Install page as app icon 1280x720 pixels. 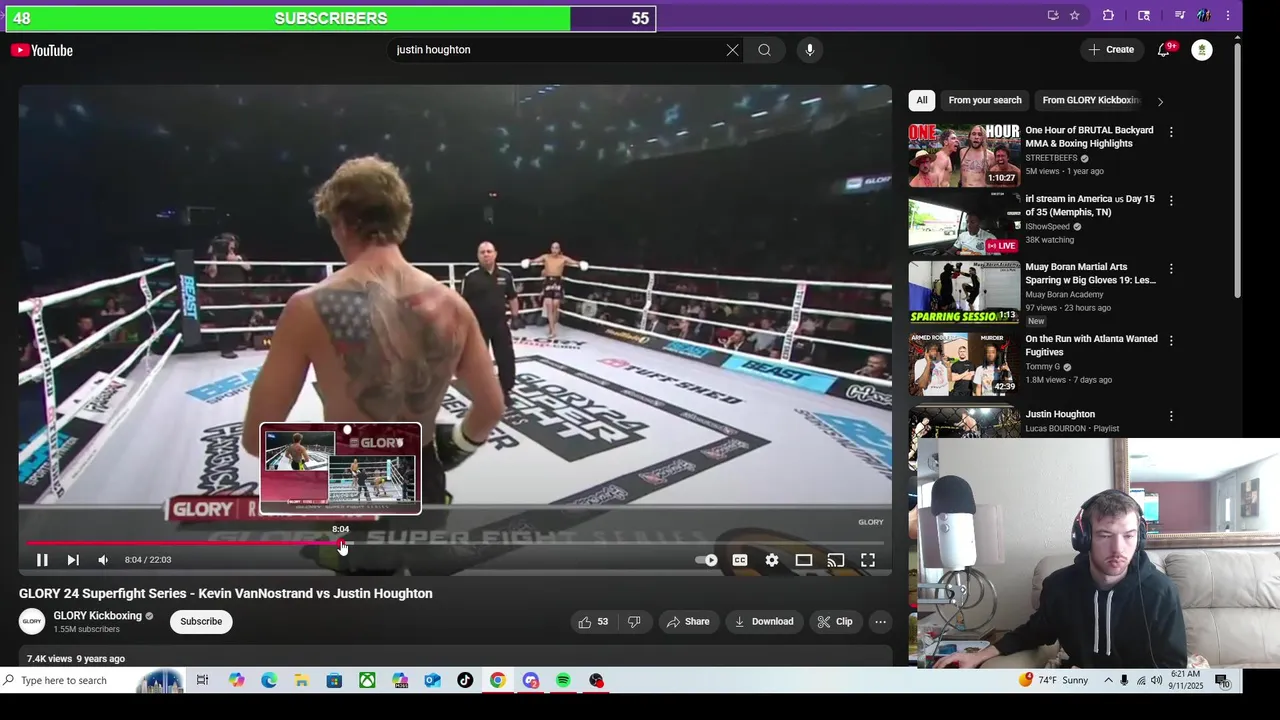point(1052,15)
